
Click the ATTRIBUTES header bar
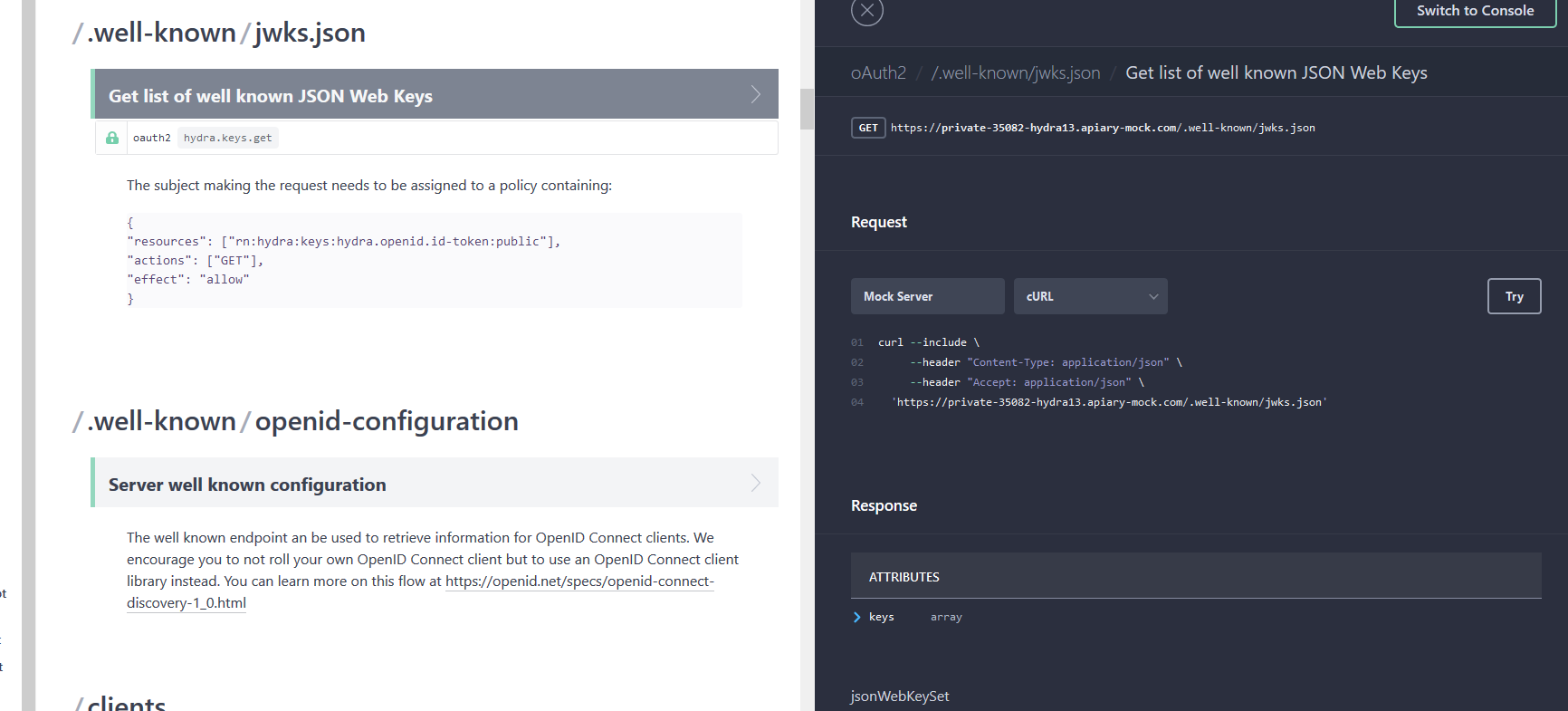pos(1196,576)
